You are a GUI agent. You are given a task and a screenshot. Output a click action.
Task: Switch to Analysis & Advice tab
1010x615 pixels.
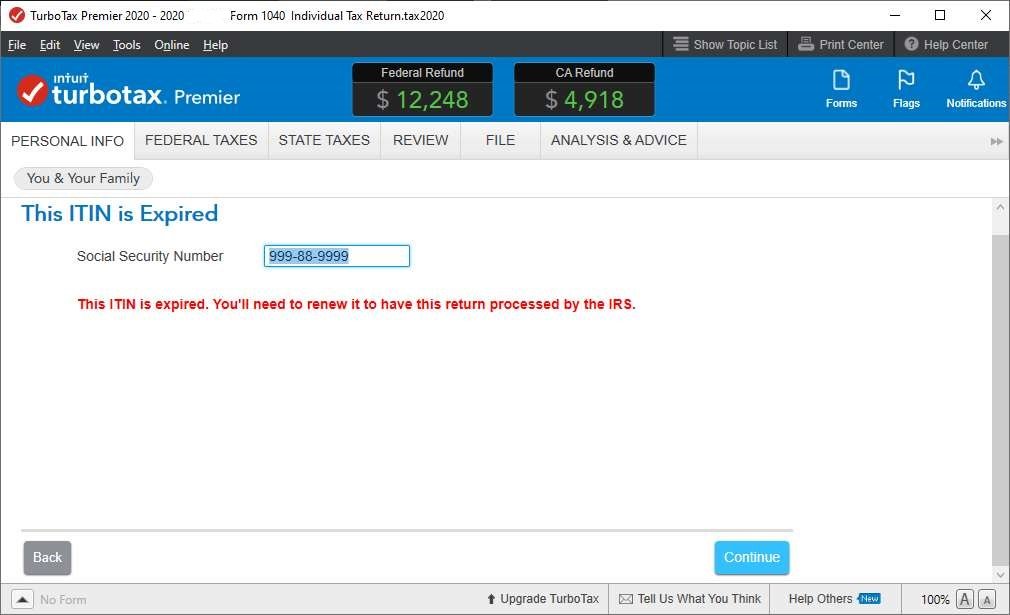tap(618, 140)
